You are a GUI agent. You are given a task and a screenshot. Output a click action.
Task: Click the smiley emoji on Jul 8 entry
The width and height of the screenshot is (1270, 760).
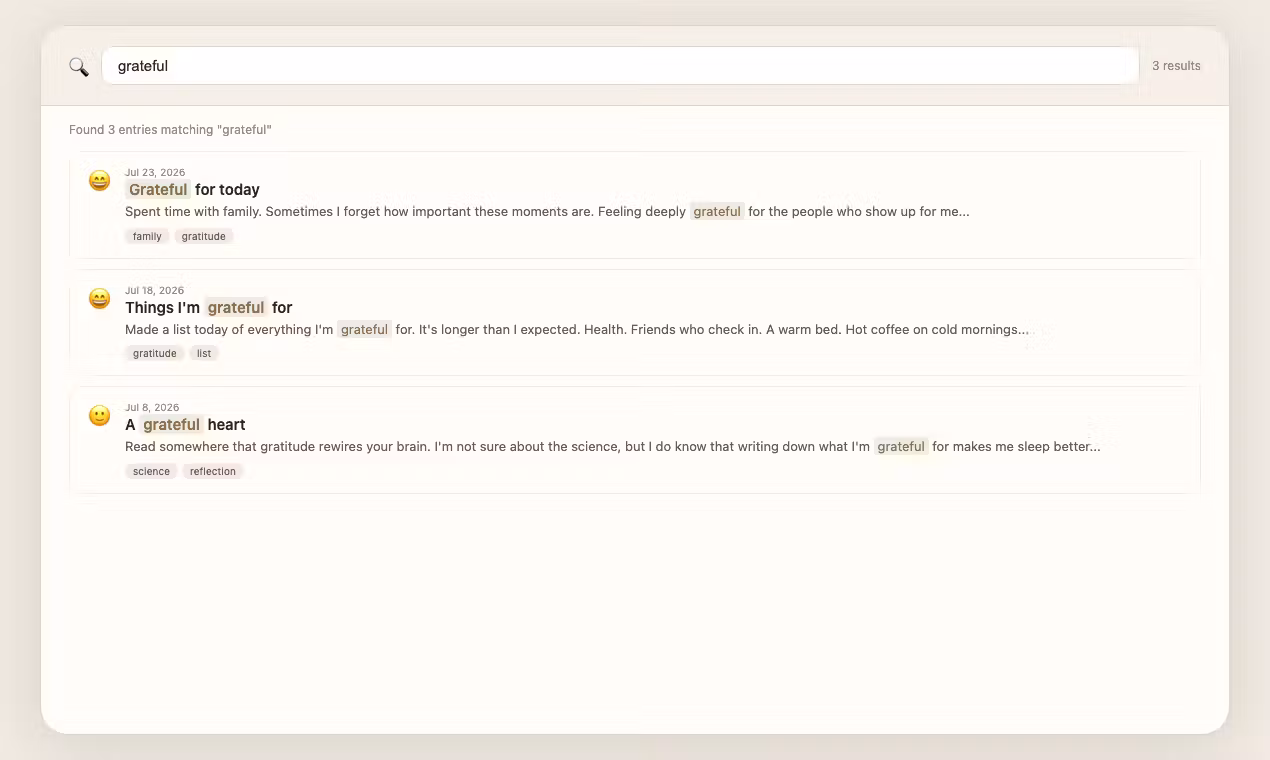[99, 416]
